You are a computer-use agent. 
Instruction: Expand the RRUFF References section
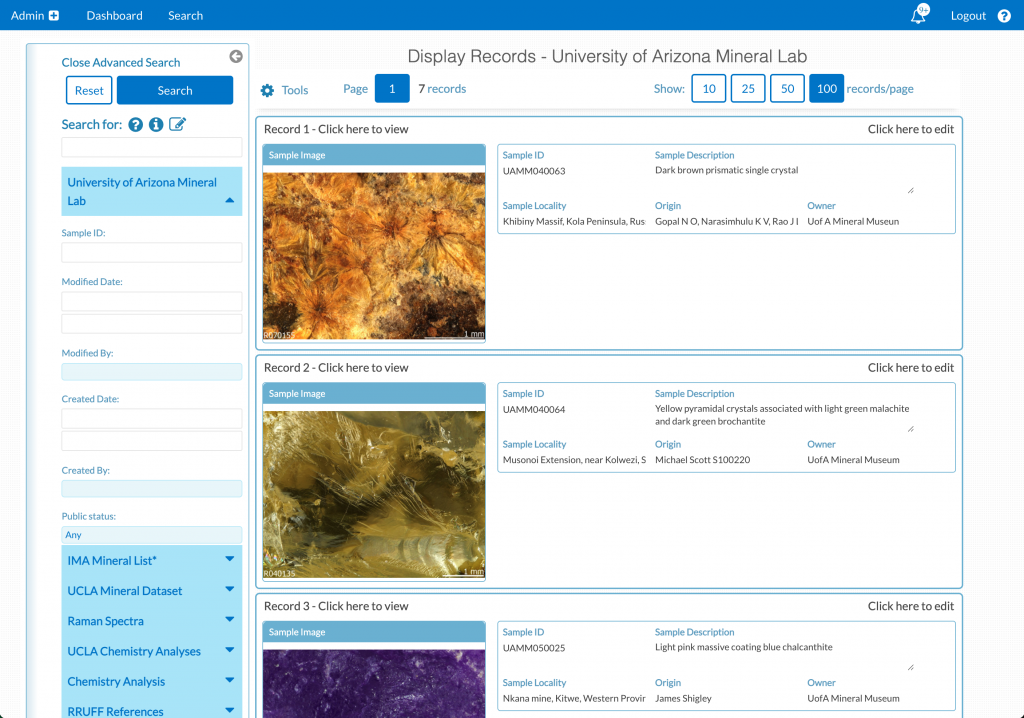[152, 710]
